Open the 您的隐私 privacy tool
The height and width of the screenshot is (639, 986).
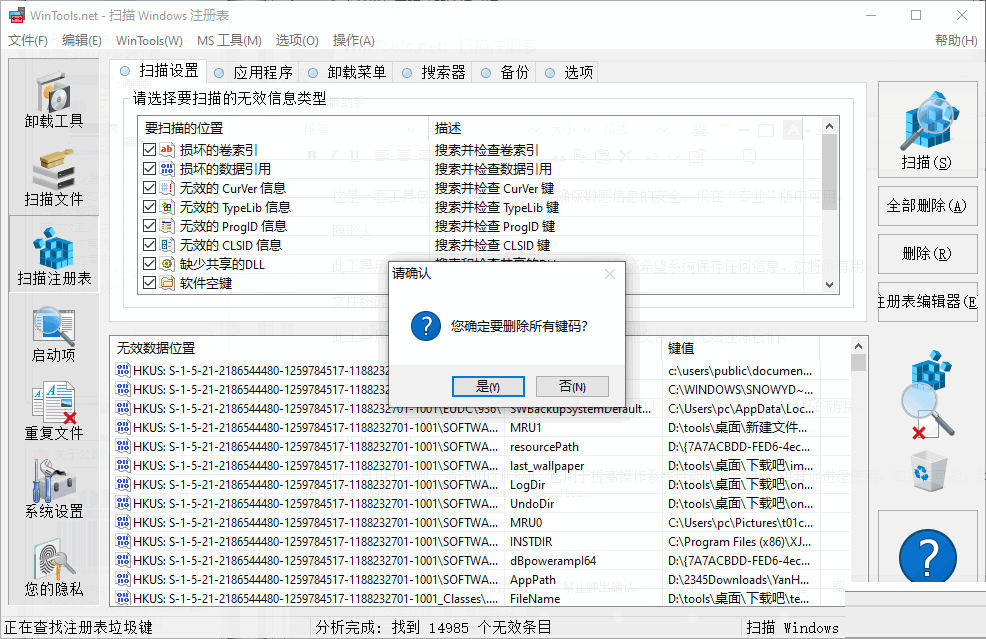54,568
